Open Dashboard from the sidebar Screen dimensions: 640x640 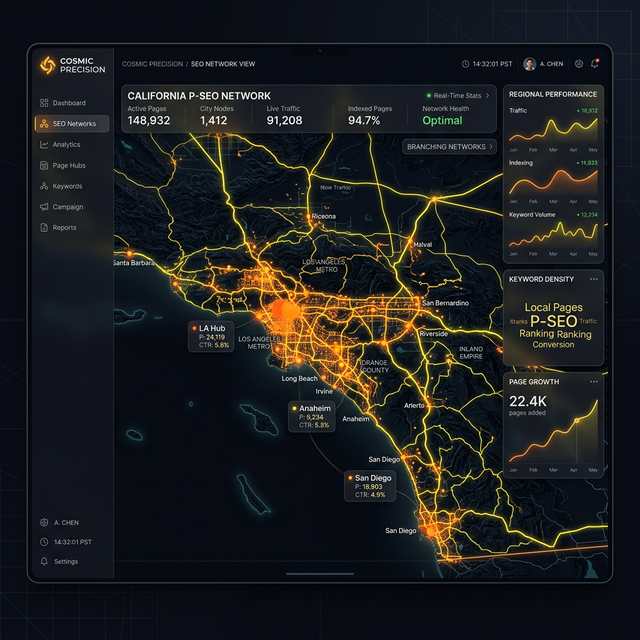[68, 103]
